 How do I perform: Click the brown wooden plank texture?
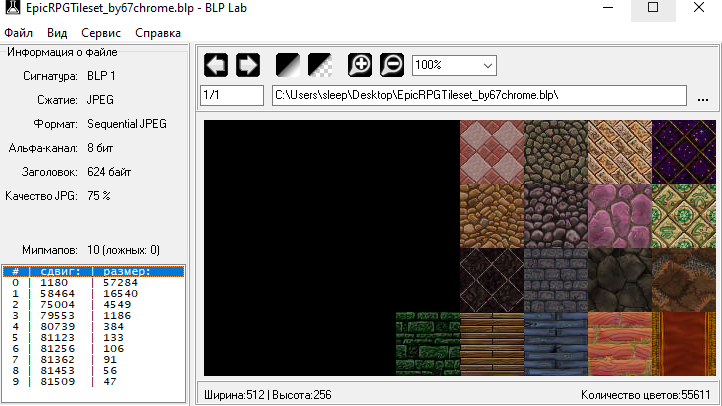(x=492, y=344)
